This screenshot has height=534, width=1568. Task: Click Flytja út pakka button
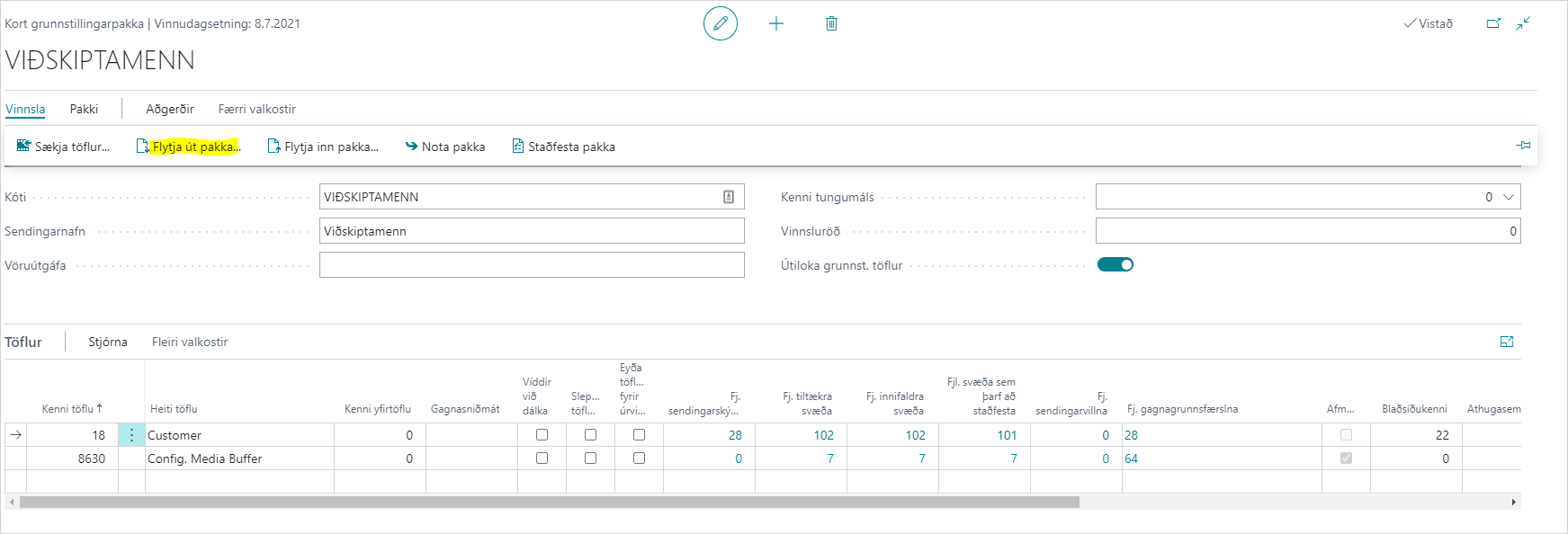(188, 147)
